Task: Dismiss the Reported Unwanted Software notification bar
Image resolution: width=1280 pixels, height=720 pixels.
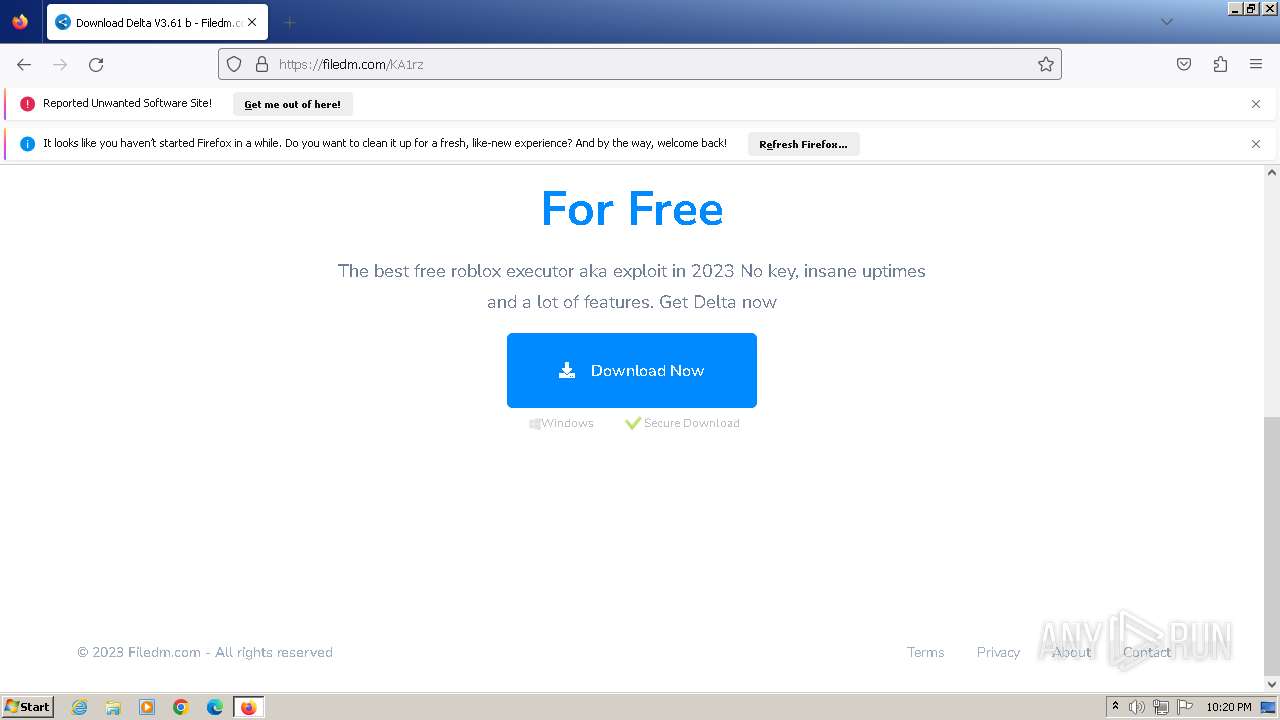Action: pos(1256,104)
